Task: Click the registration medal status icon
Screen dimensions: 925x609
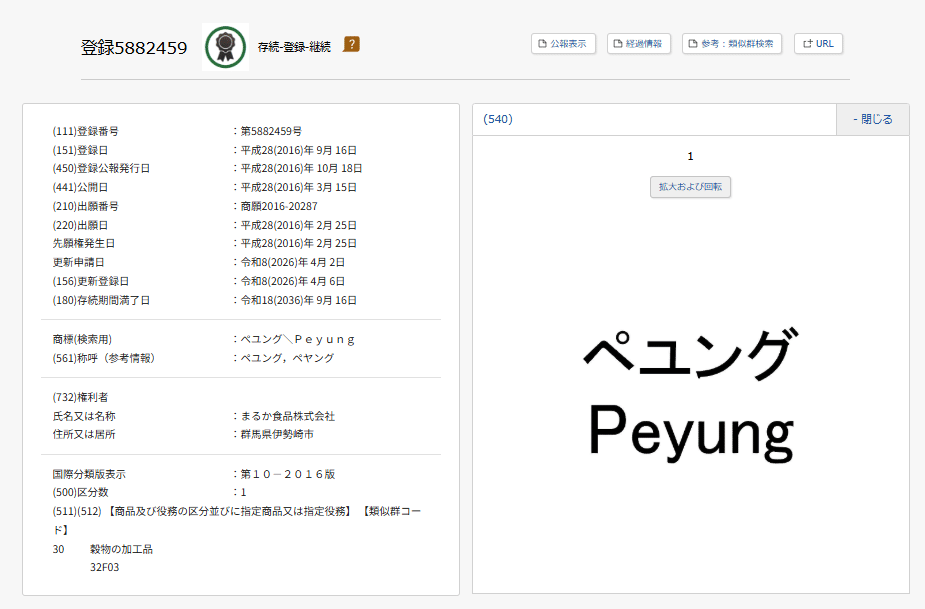Action: click(225, 47)
